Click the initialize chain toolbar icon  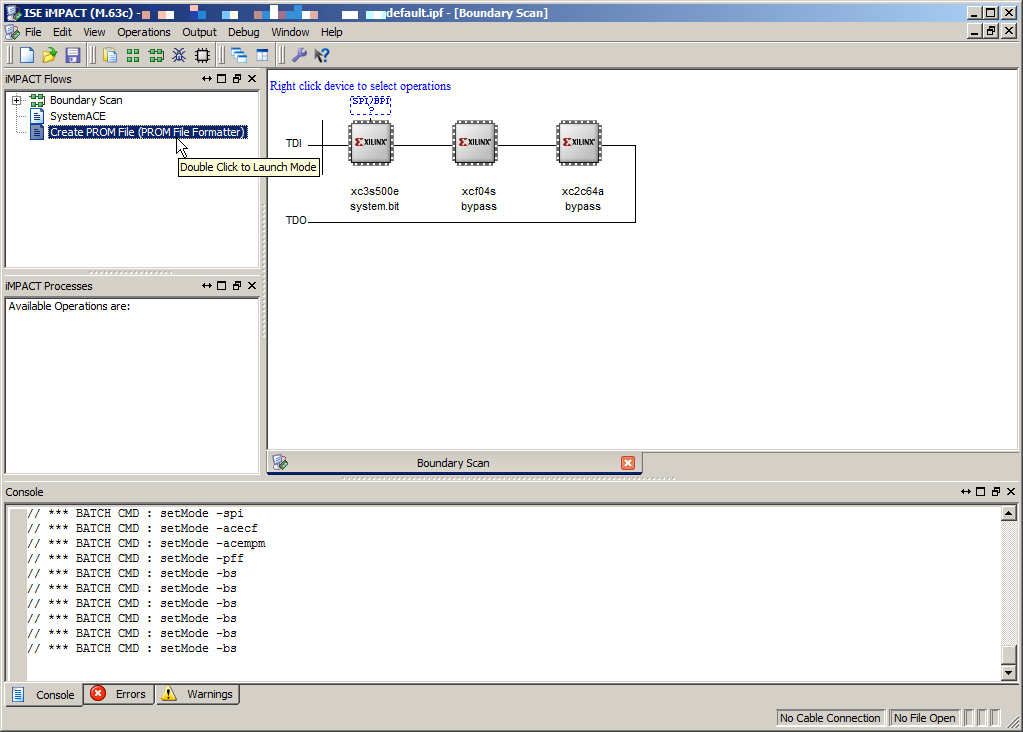(x=156, y=55)
